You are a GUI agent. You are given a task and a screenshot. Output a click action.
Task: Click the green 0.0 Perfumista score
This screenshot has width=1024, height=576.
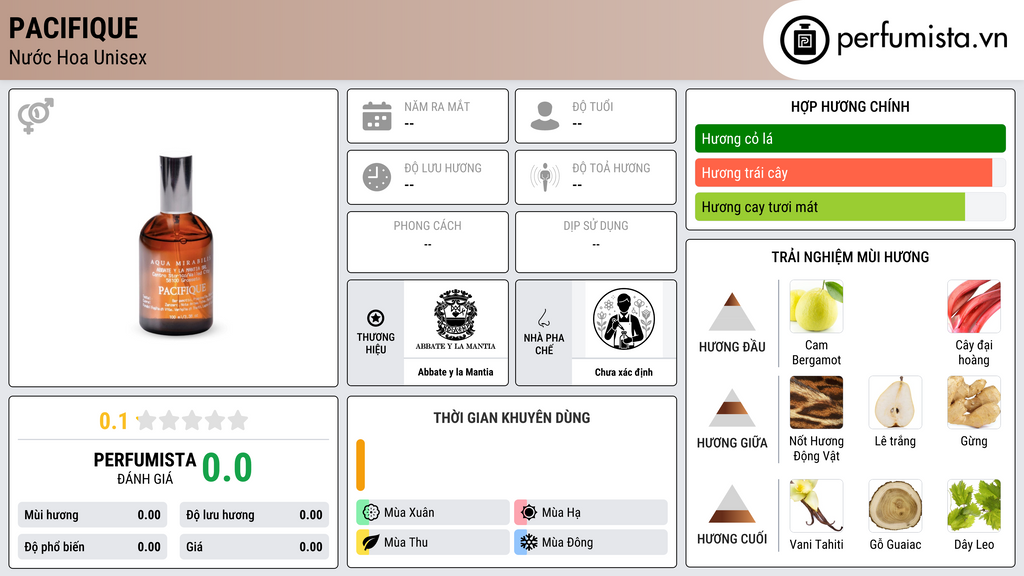[x=227, y=467]
